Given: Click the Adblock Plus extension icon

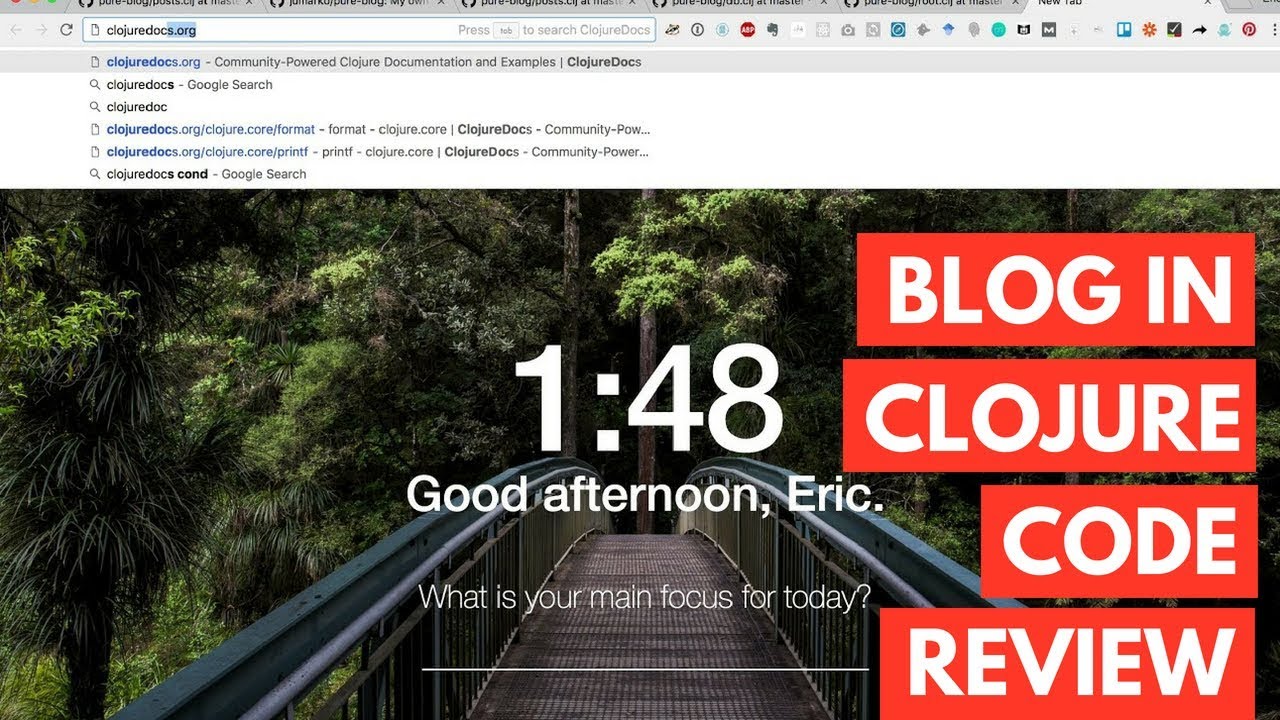Looking at the screenshot, I should (x=747, y=30).
